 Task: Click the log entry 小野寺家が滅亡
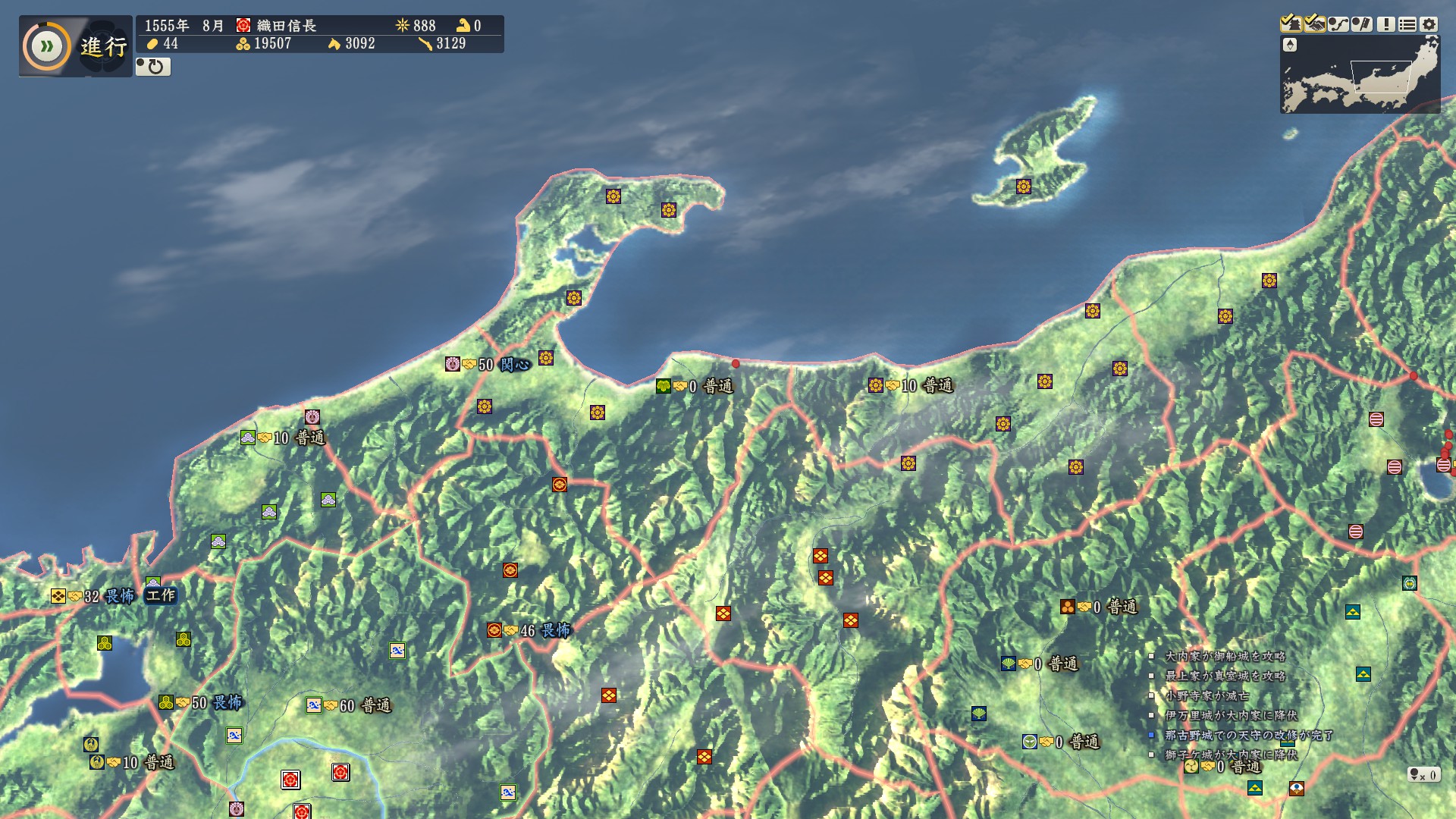click(1207, 695)
